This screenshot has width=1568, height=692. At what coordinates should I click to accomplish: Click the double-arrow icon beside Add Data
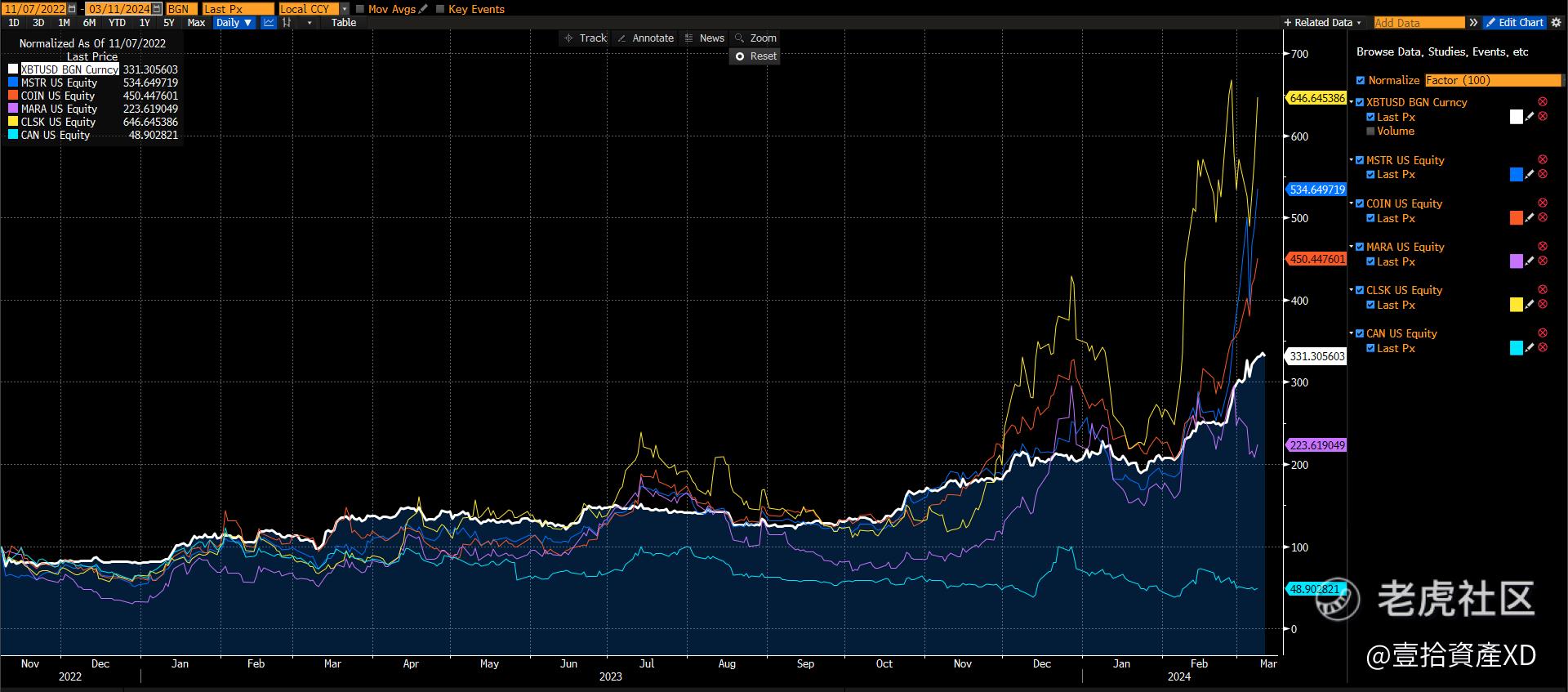(x=1473, y=23)
